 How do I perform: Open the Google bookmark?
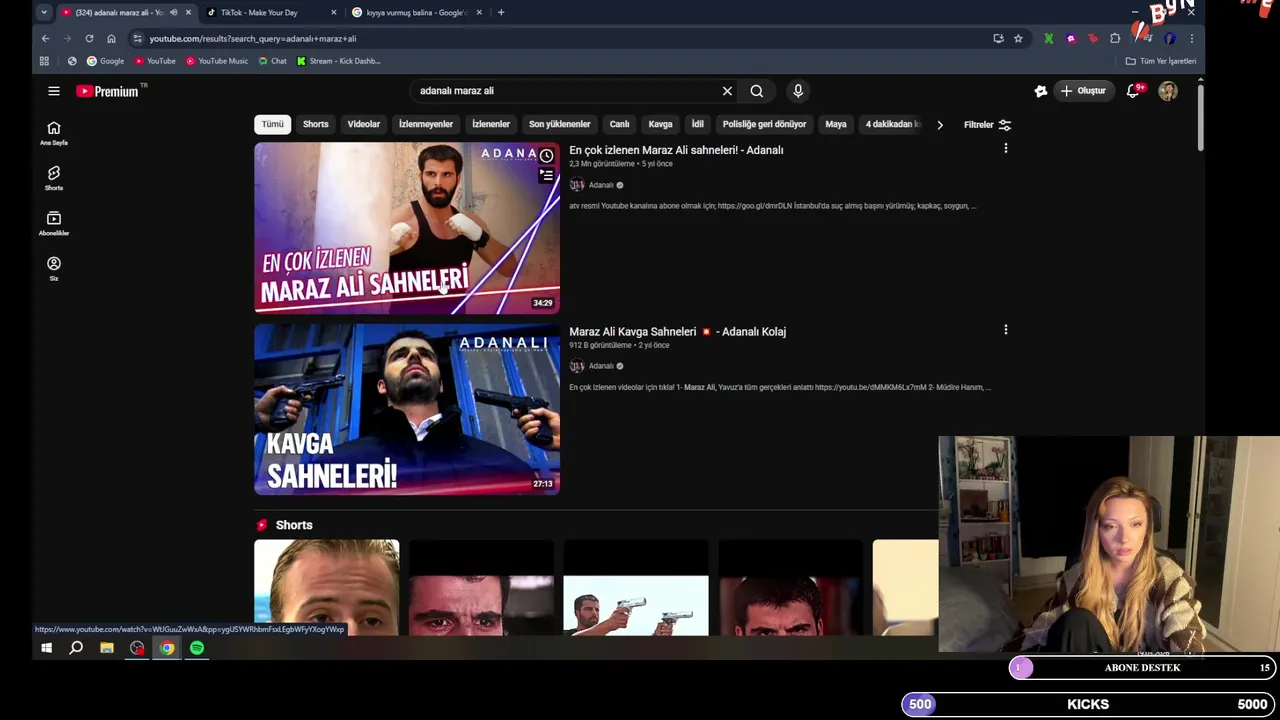(105, 61)
